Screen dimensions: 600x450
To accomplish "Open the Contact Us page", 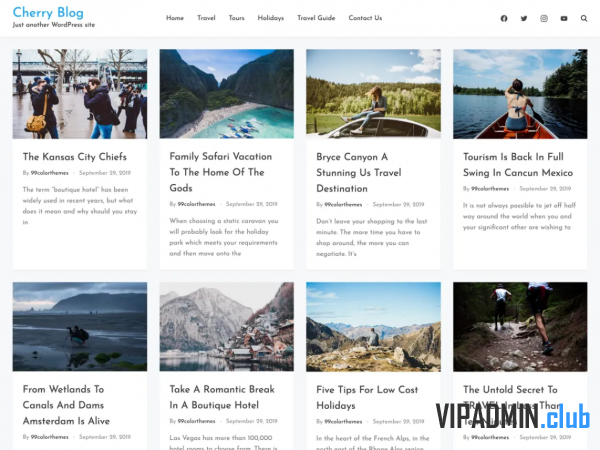I will coord(365,18).
